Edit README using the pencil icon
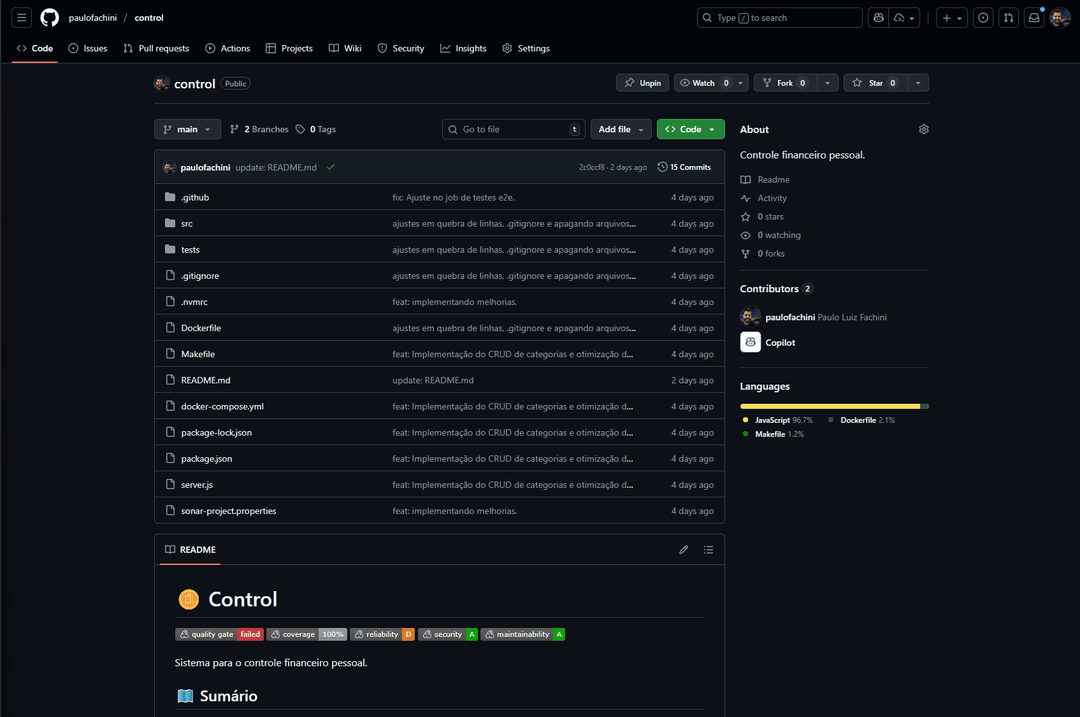 [684, 550]
